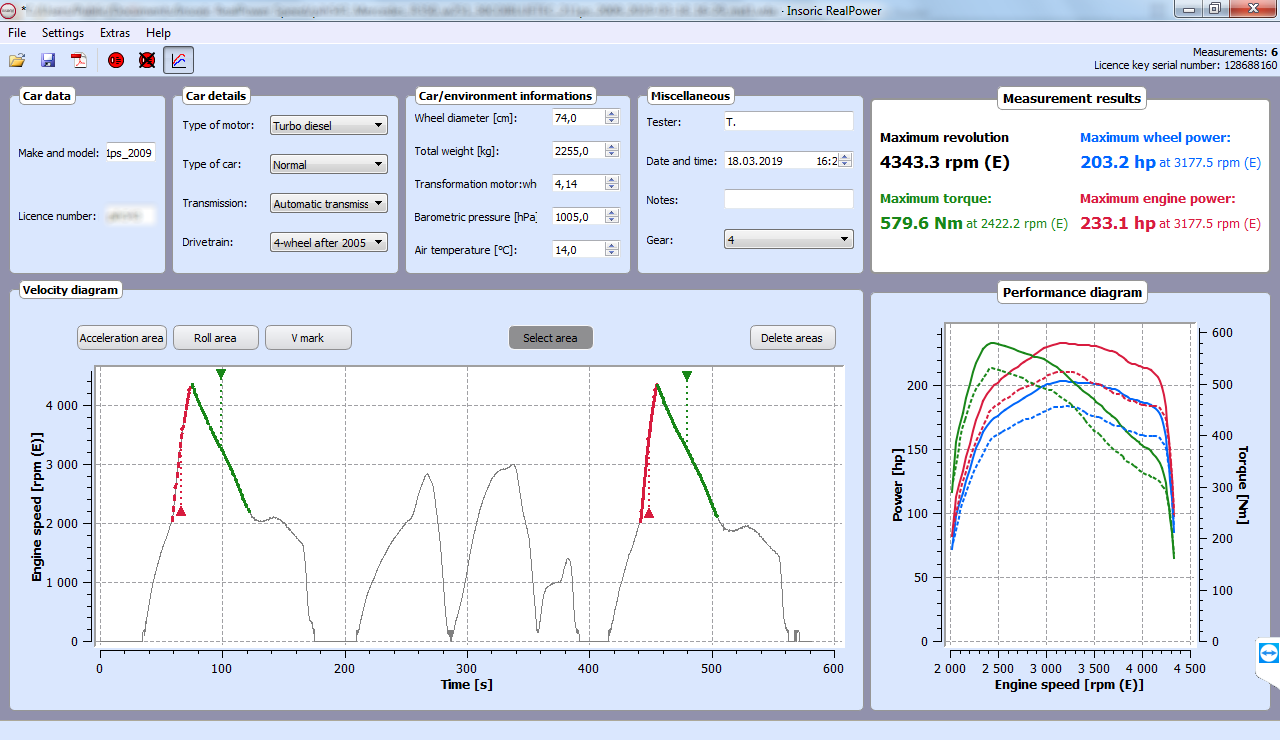Viewport: 1280px width, 740px height.
Task: Click the V mark button
Action: pyautogui.click(x=308, y=338)
